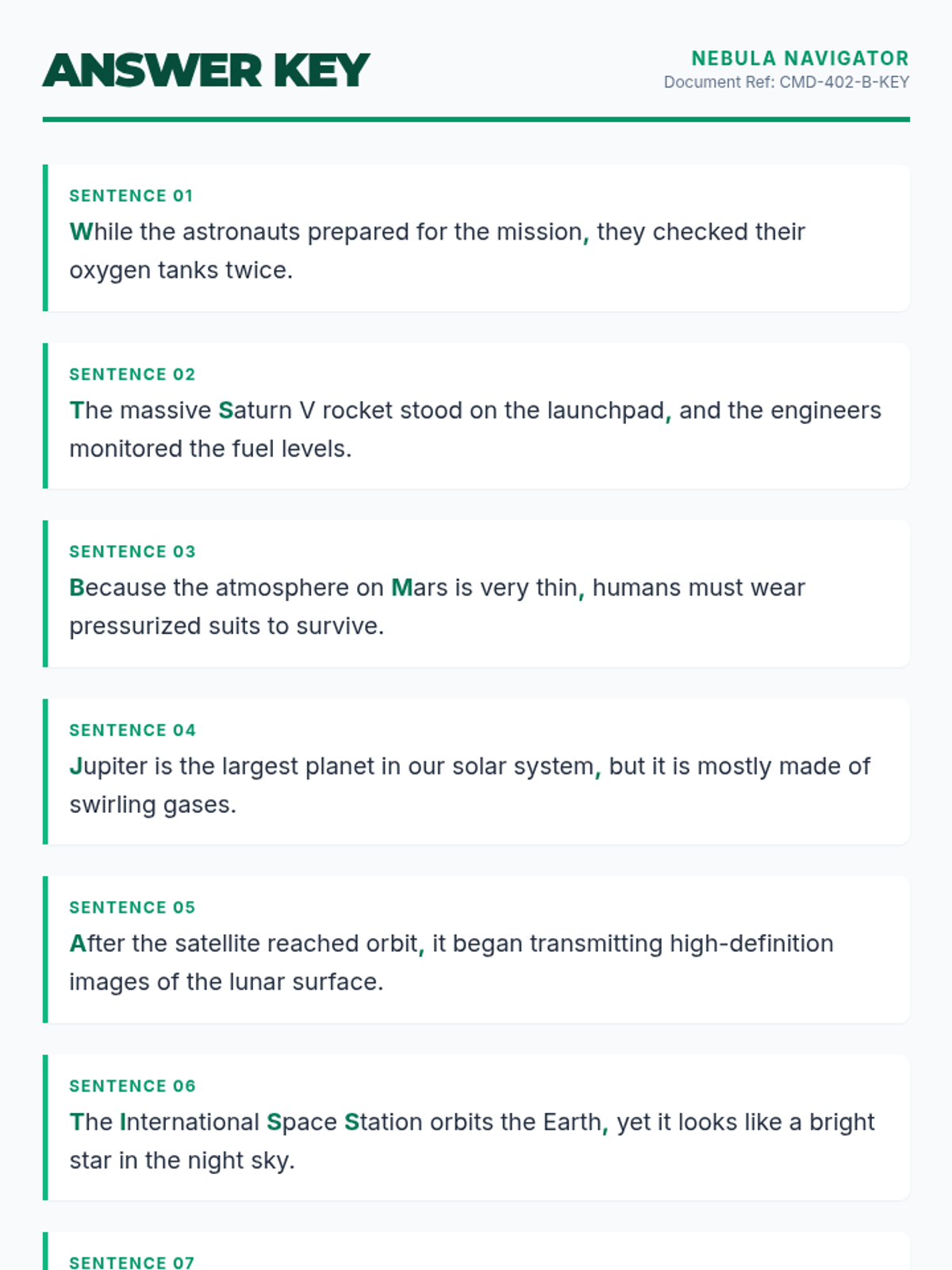952x1270 pixels.
Task: Click the Document Ref CMD-402-B-KEY text
Action: [786, 83]
